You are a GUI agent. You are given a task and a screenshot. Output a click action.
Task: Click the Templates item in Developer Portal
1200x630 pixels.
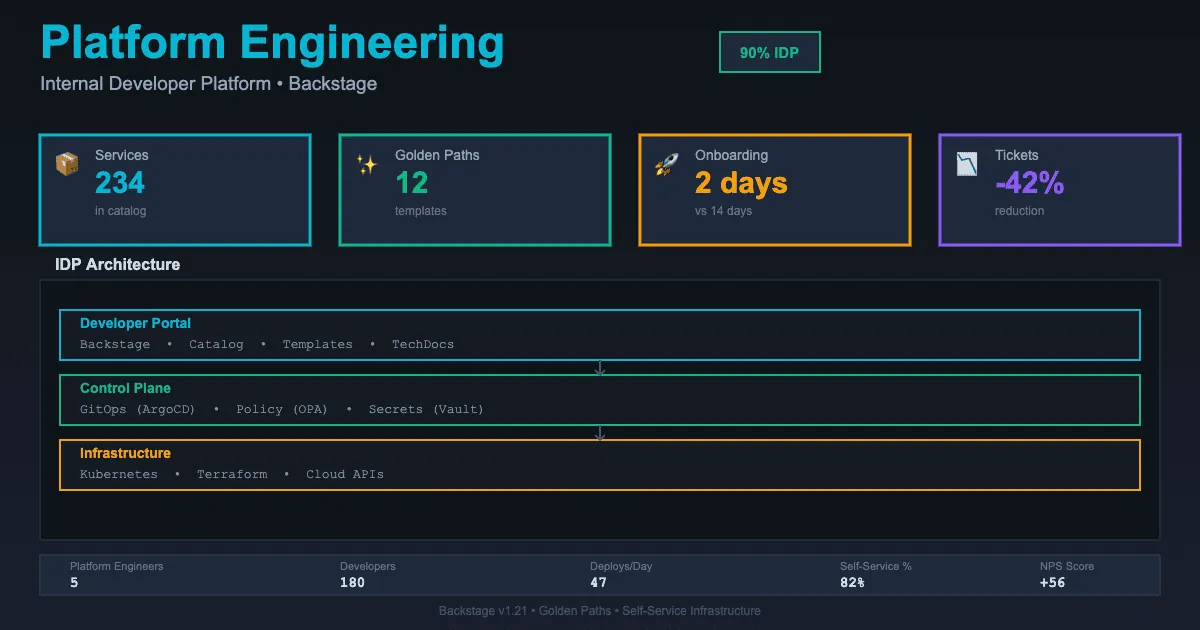(317, 344)
